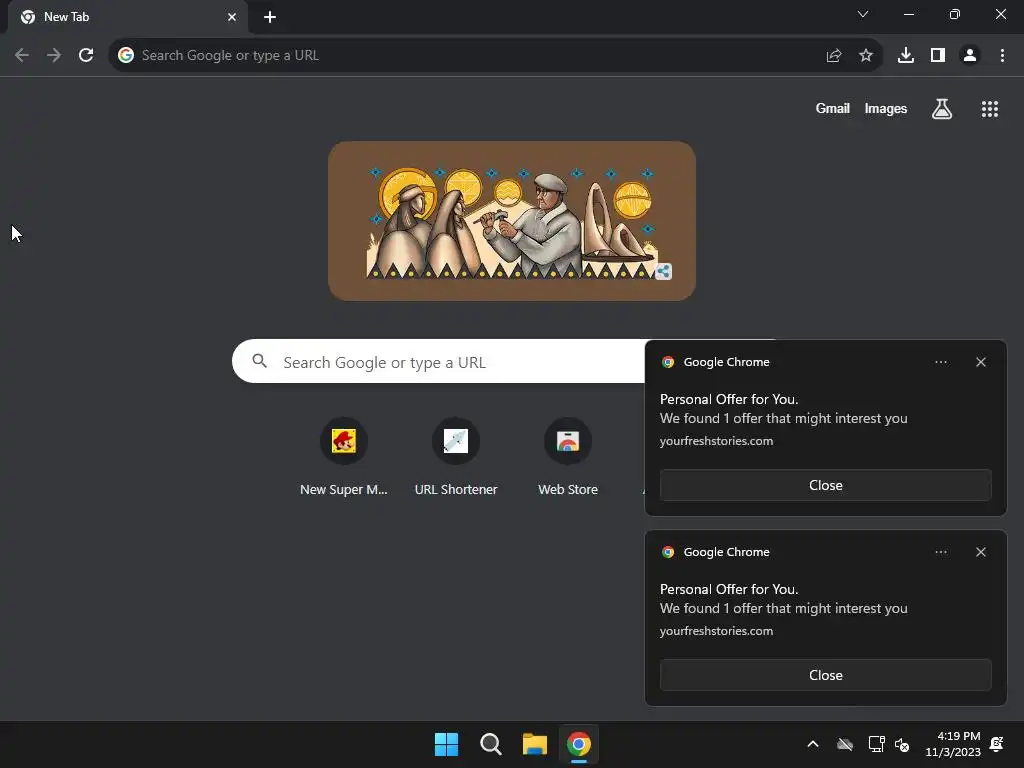Click bottom notification's Personal Offer title
1024x768 pixels.
(729, 589)
